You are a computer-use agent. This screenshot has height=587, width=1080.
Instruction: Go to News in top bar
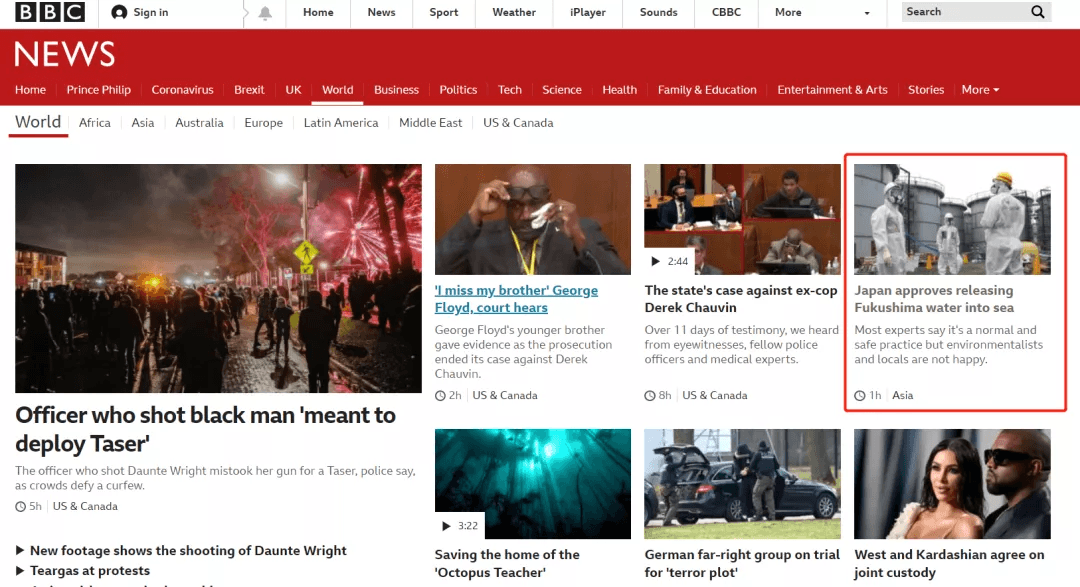click(x=382, y=12)
